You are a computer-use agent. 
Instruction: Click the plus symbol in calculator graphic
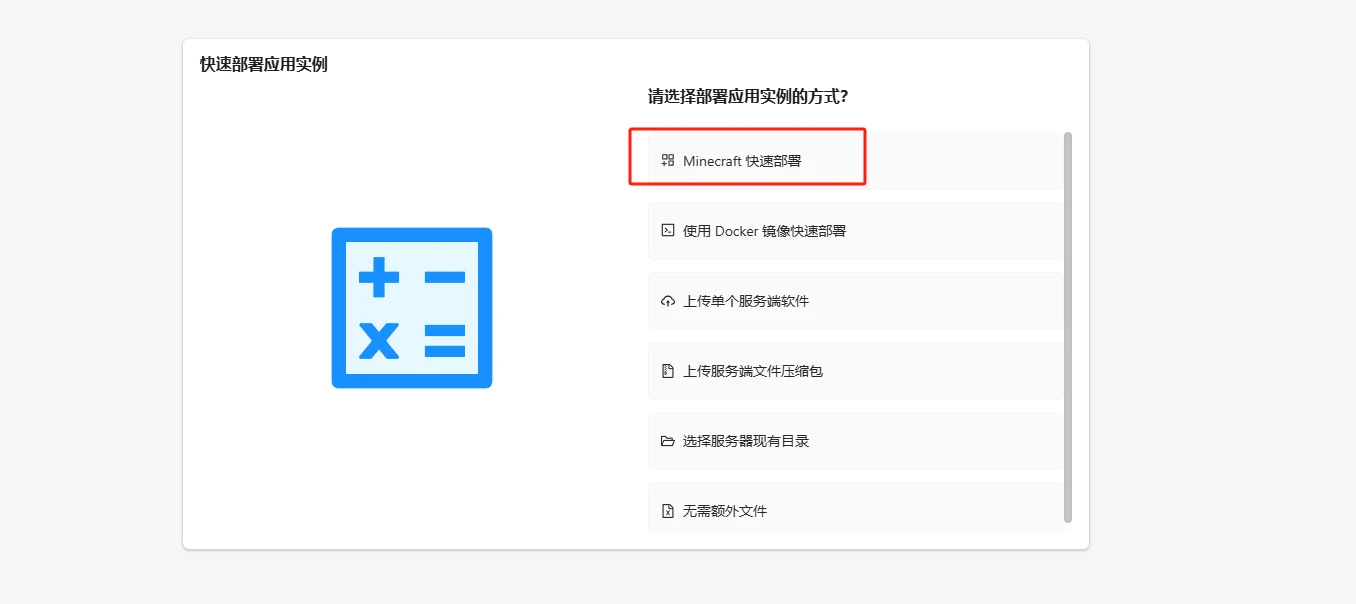(x=379, y=277)
